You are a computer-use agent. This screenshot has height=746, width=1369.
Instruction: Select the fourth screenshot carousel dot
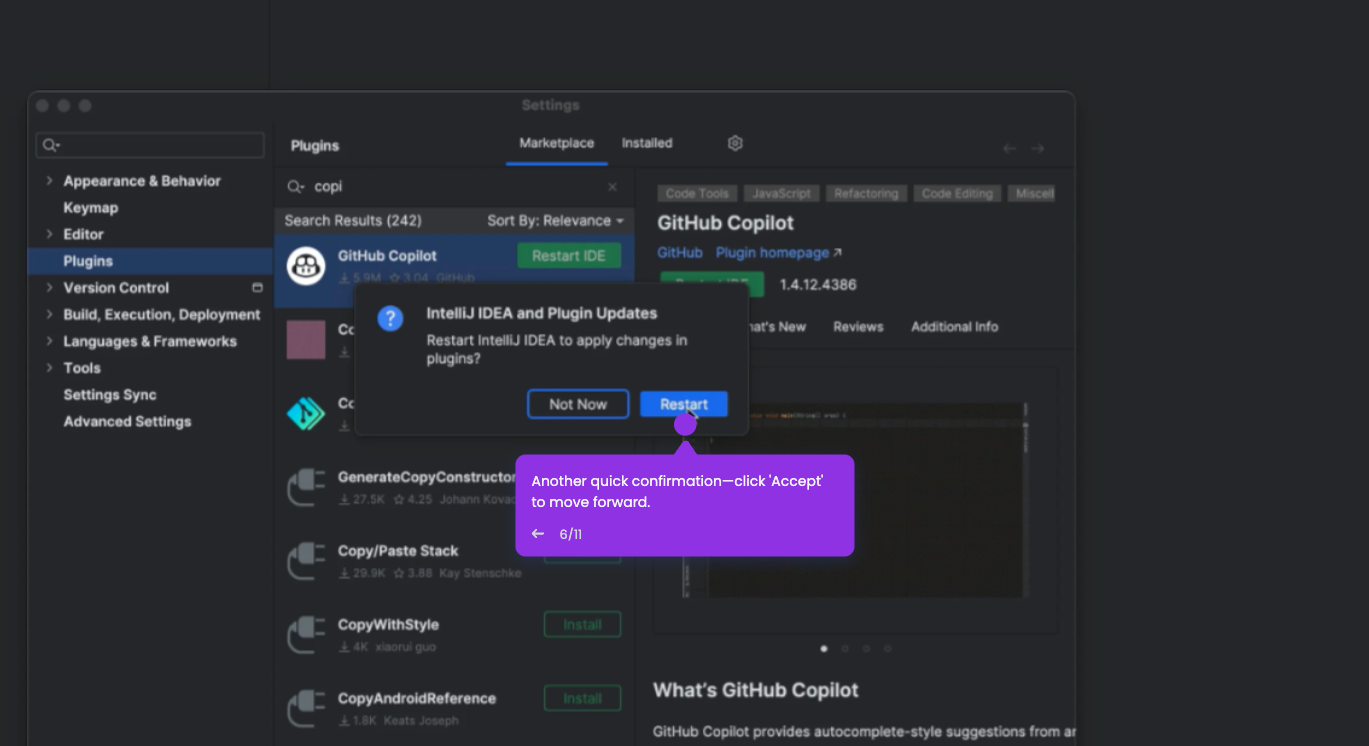[x=888, y=648]
